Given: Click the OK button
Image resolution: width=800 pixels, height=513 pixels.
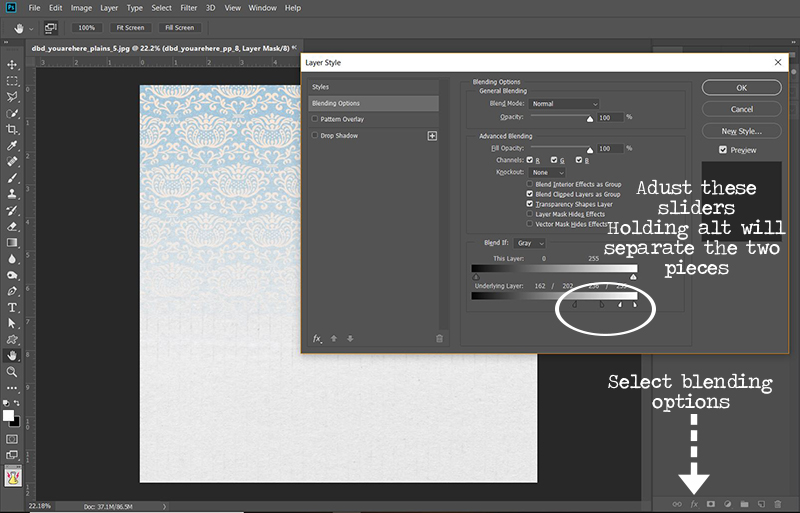Looking at the screenshot, I should (741, 87).
